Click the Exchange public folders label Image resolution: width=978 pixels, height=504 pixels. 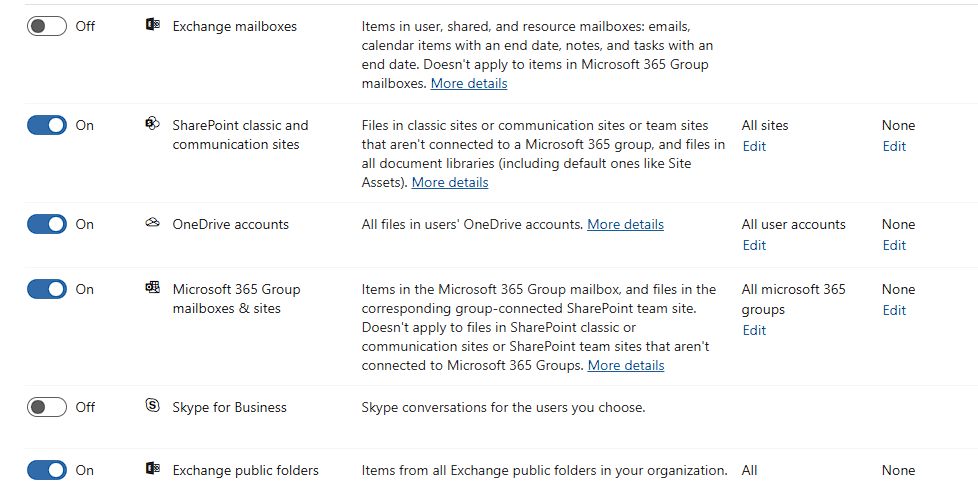246,470
